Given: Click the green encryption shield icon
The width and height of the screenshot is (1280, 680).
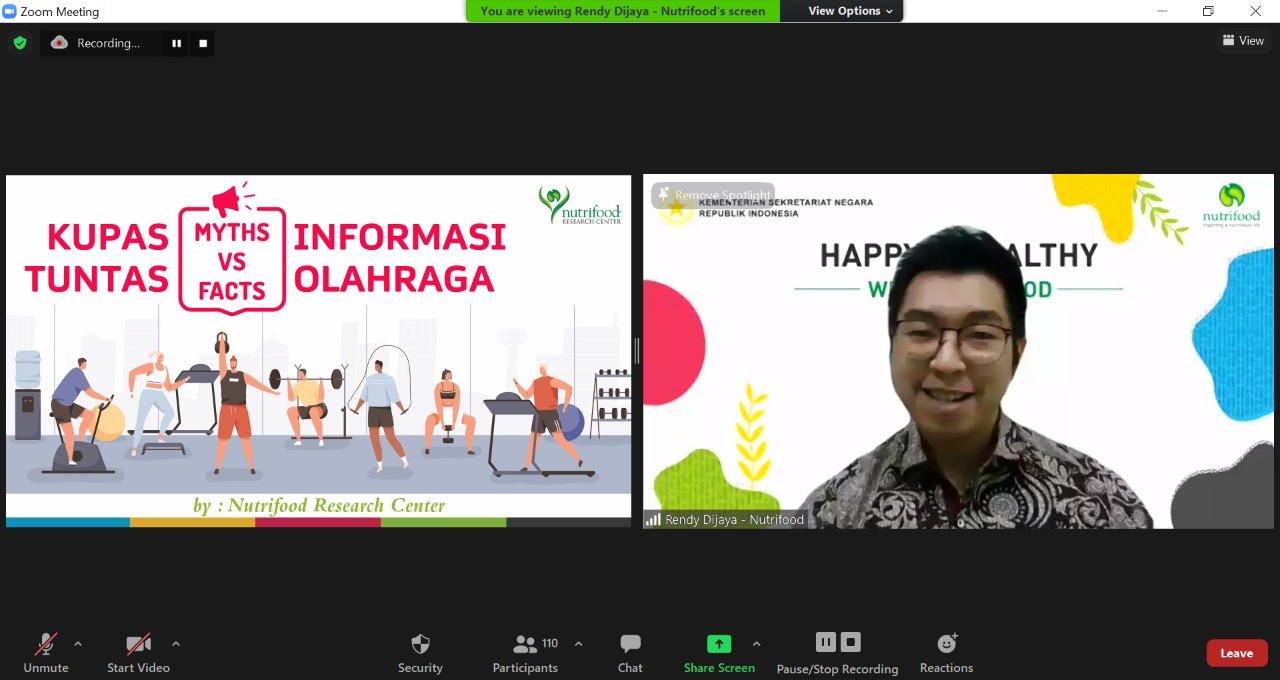Looking at the screenshot, I should (19, 43).
